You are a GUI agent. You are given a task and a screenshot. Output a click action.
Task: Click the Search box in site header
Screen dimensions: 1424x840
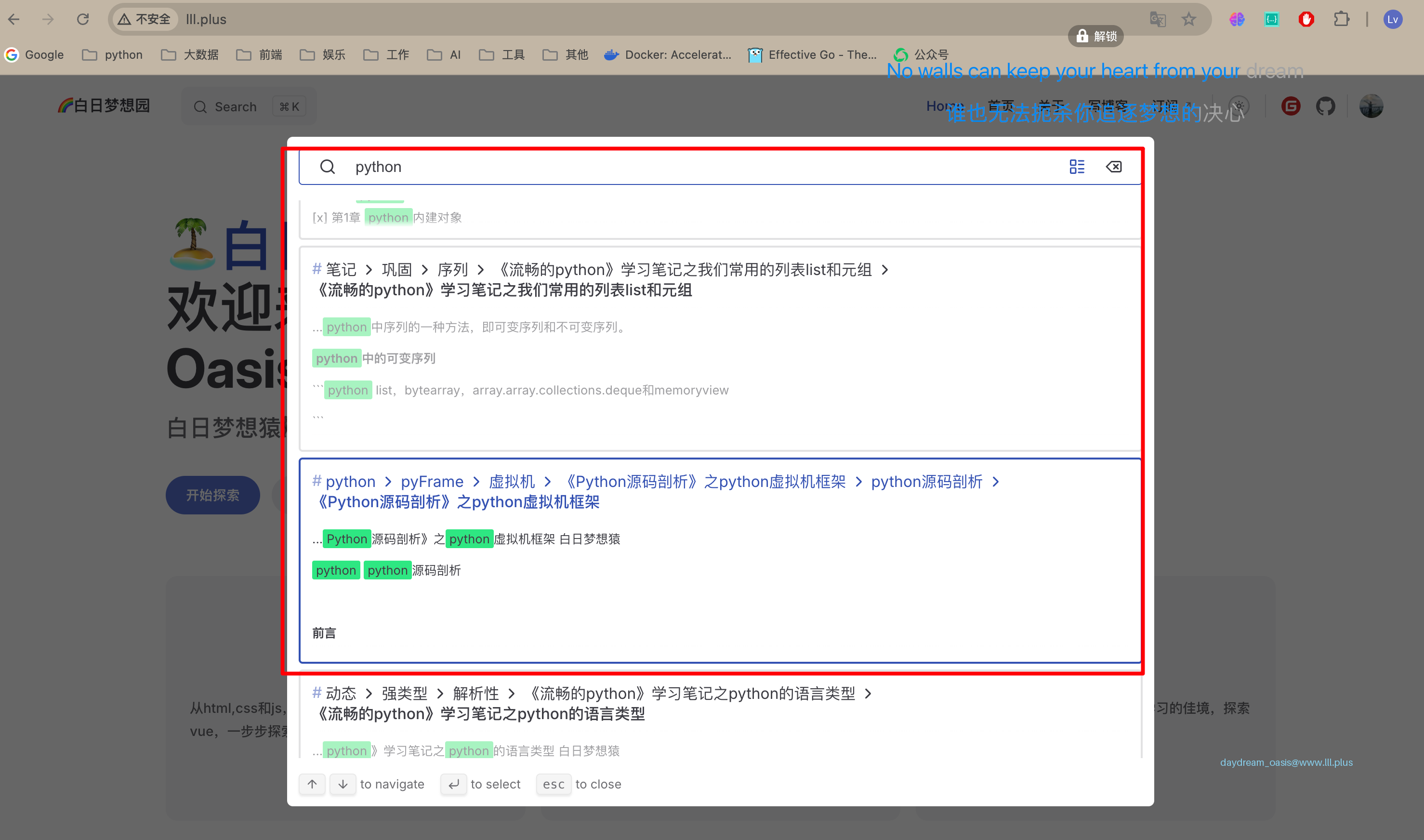click(249, 106)
